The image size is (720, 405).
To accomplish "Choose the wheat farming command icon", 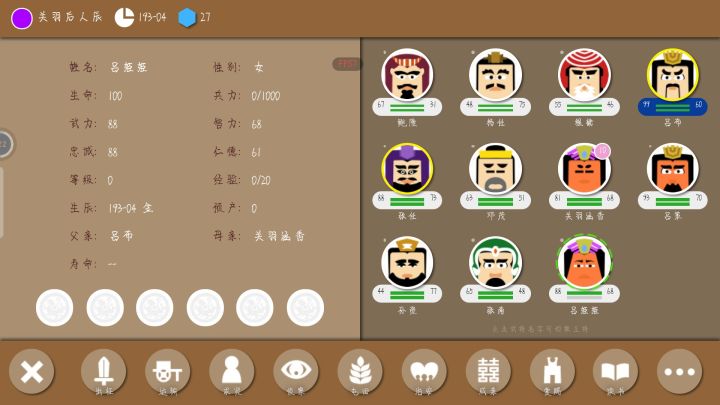I will pyautogui.click(x=360, y=371).
